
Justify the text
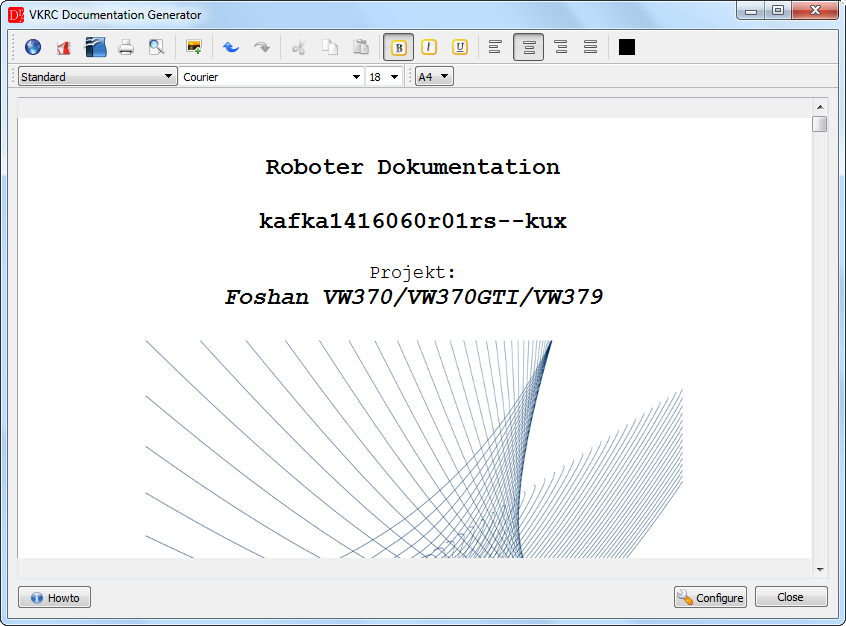[590, 47]
